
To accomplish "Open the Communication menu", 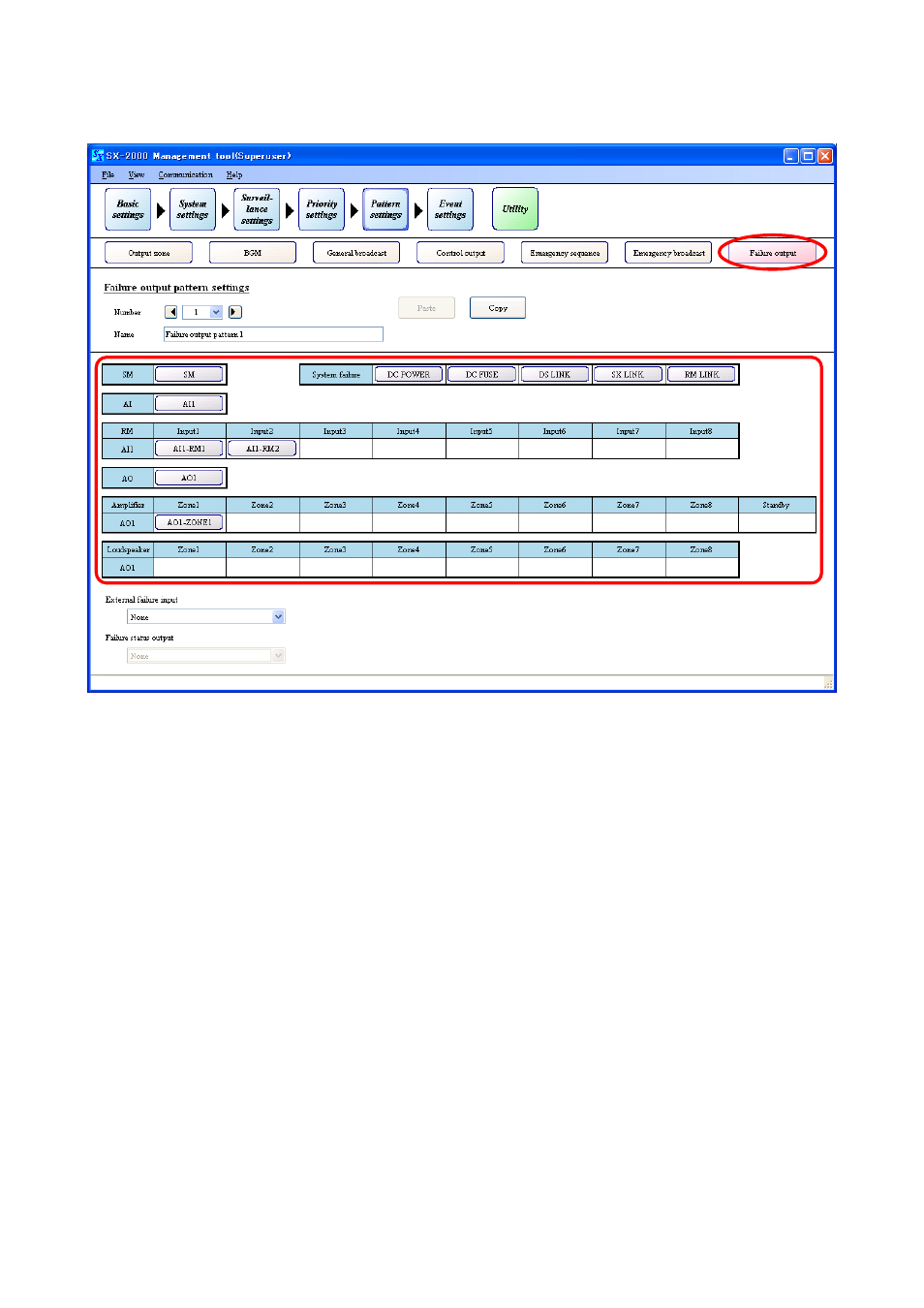I will [185, 175].
